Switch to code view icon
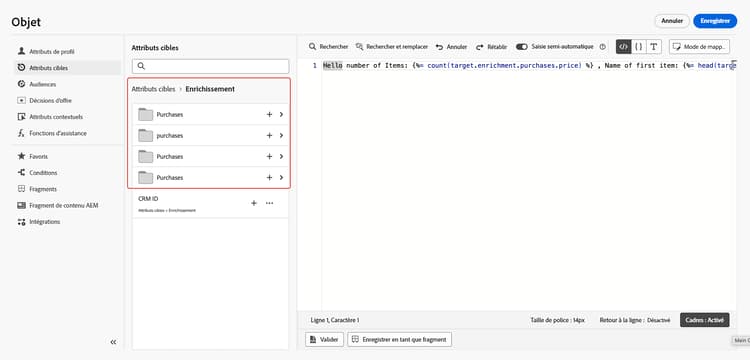The image size is (750, 360). pyautogui.click(x=623, y=47)
